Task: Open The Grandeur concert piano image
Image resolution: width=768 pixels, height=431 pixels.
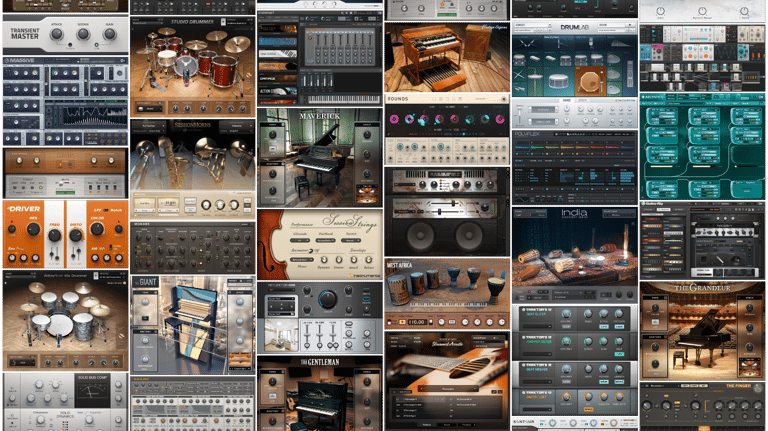Action: pyautogui.click(x=702, y=334)
